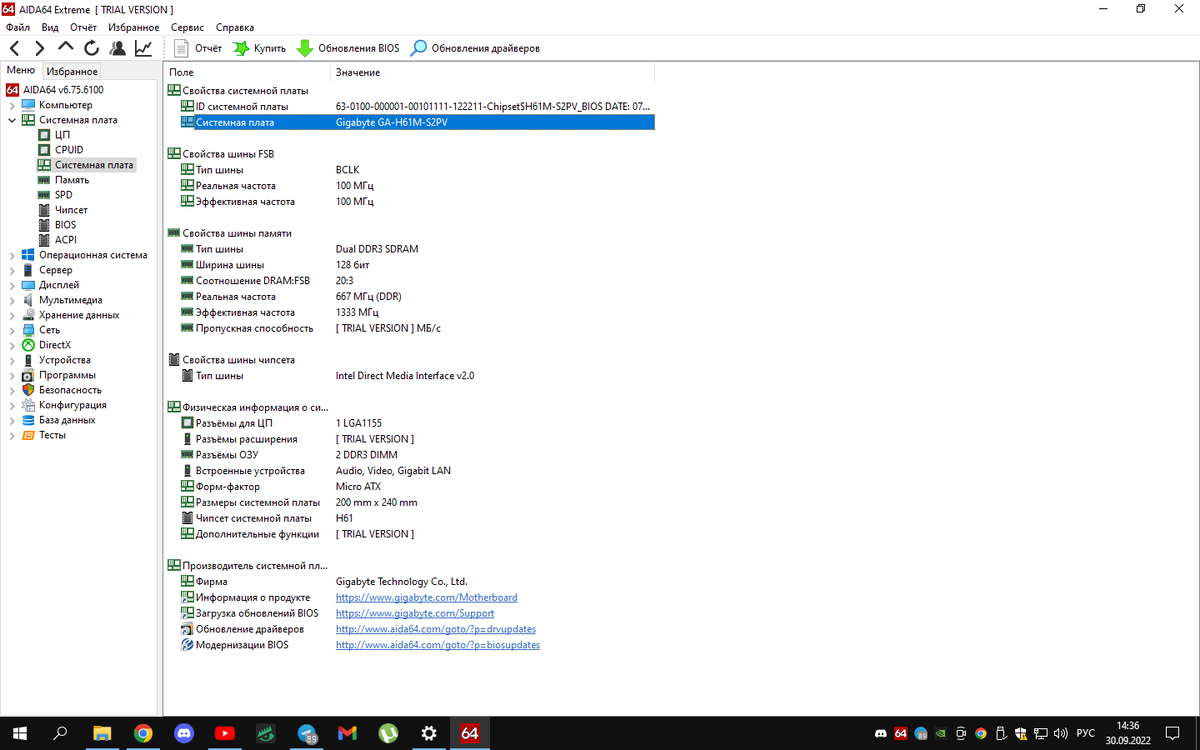Select the Соотношение DRAM:FSB row
1200x750 pixels.
click(x=415, y=281)
